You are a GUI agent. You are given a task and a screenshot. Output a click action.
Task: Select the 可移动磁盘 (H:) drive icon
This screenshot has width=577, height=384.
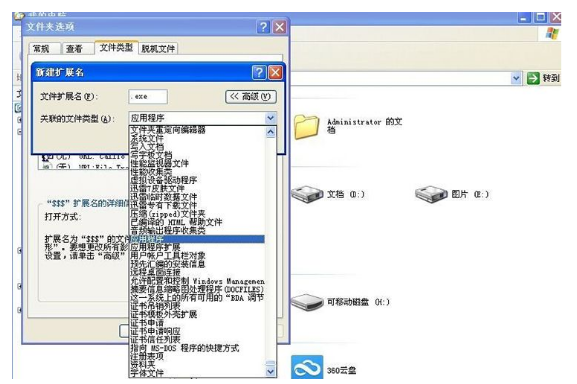308,302
